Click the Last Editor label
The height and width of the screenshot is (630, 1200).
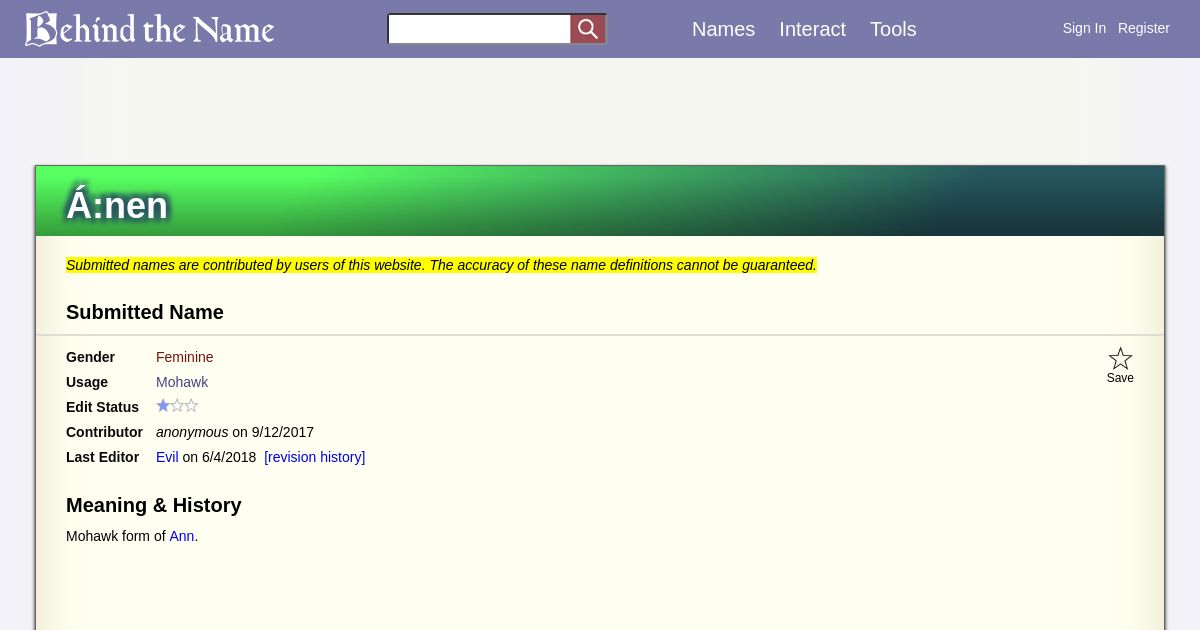(102, 457)
